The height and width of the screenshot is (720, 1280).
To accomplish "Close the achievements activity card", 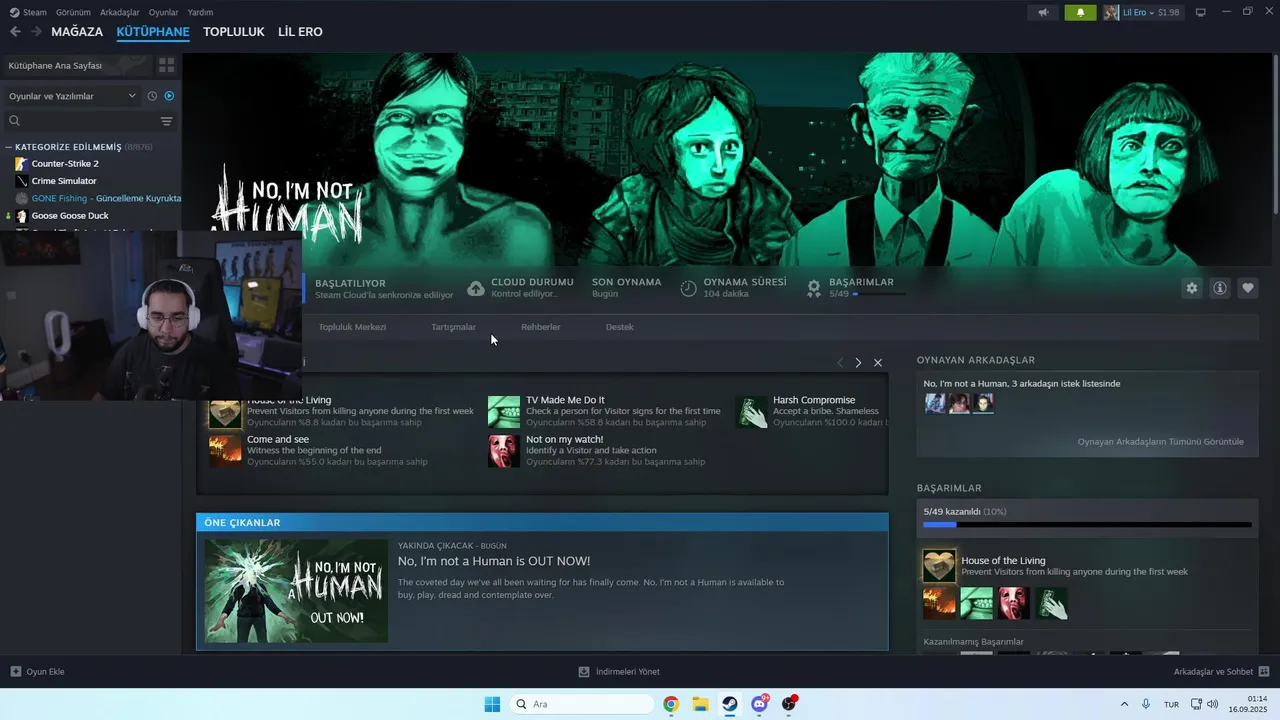I will [878, 362].
